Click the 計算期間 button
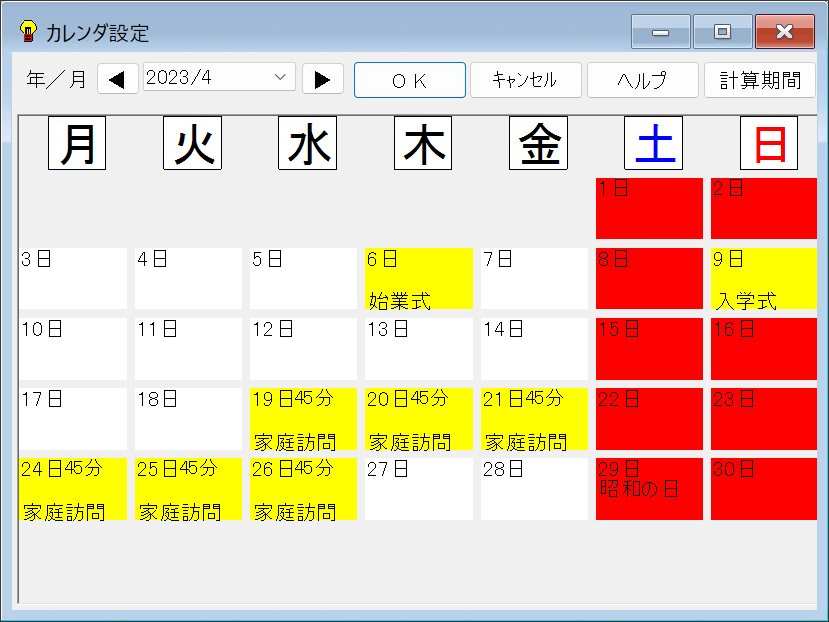This screenshot has width=829, height=622. coord(760,80)
